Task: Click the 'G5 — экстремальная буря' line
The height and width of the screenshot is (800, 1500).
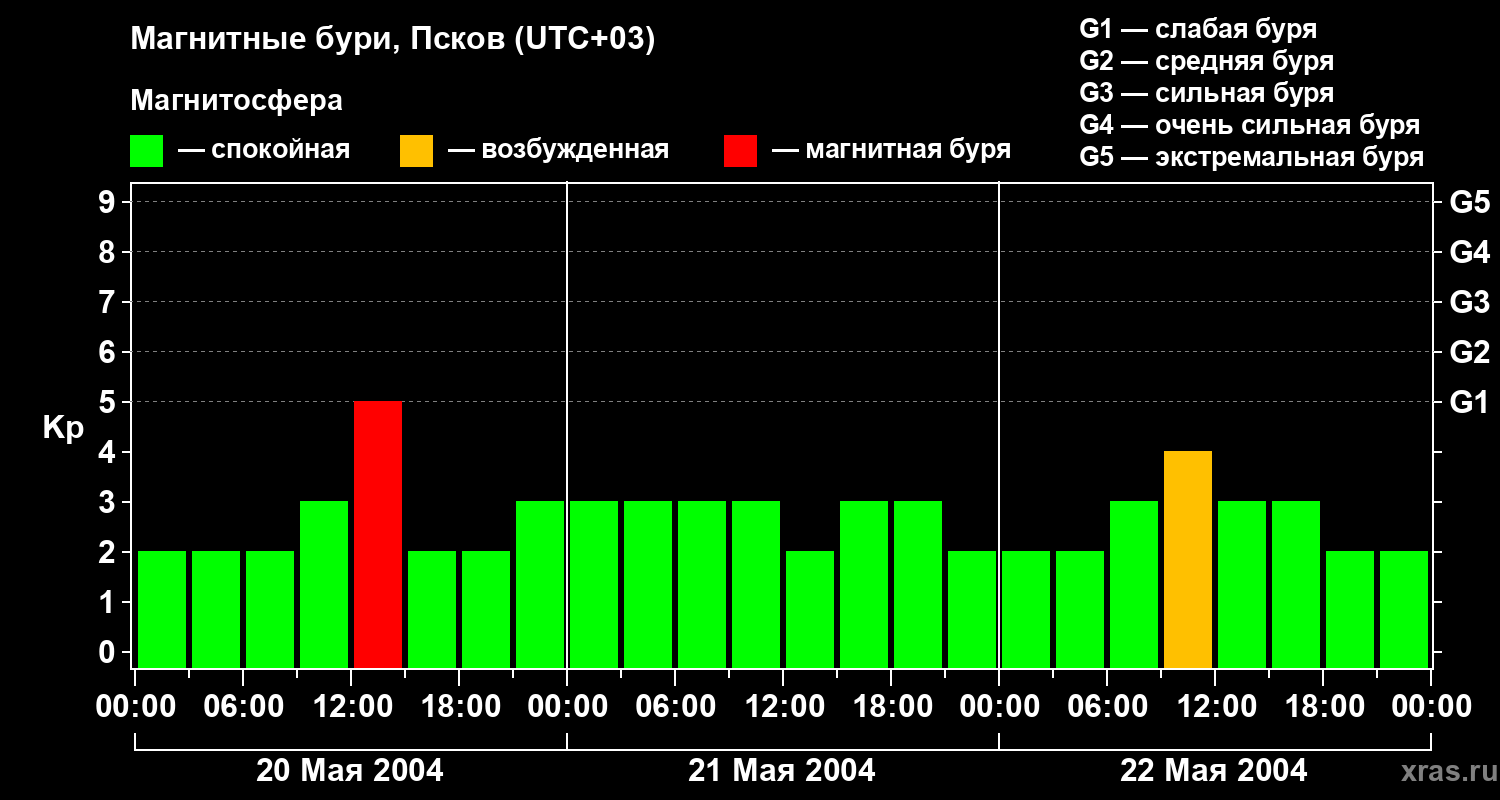Action: click(1251, 157)
